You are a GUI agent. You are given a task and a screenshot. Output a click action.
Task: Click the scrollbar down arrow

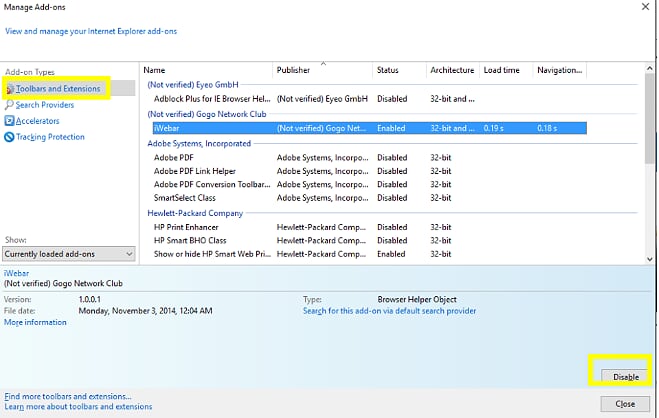(x=649, y=259)
